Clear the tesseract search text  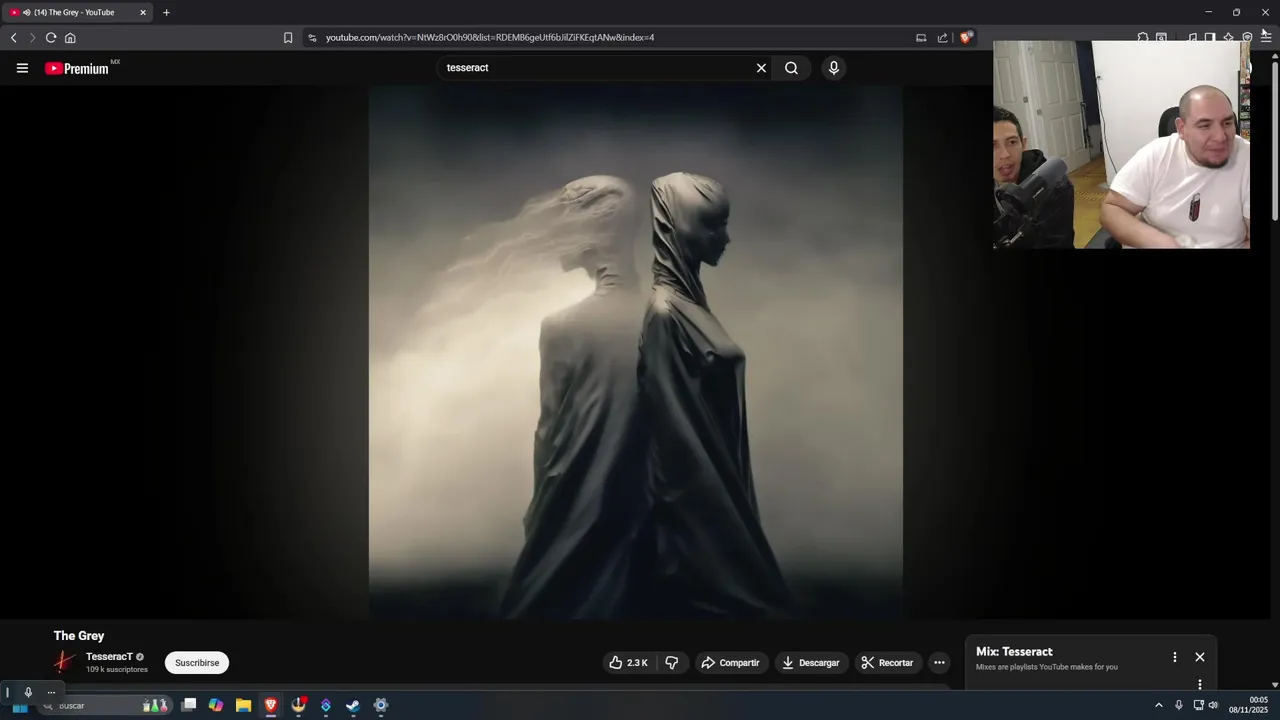[761, 68]
